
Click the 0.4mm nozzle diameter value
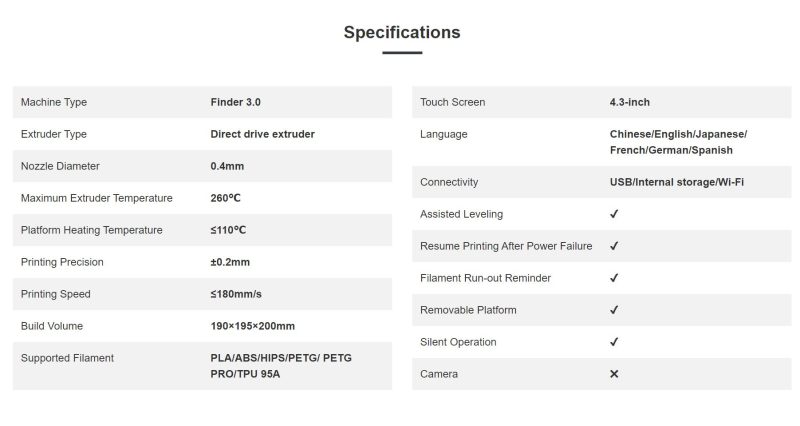click(227, 166)
